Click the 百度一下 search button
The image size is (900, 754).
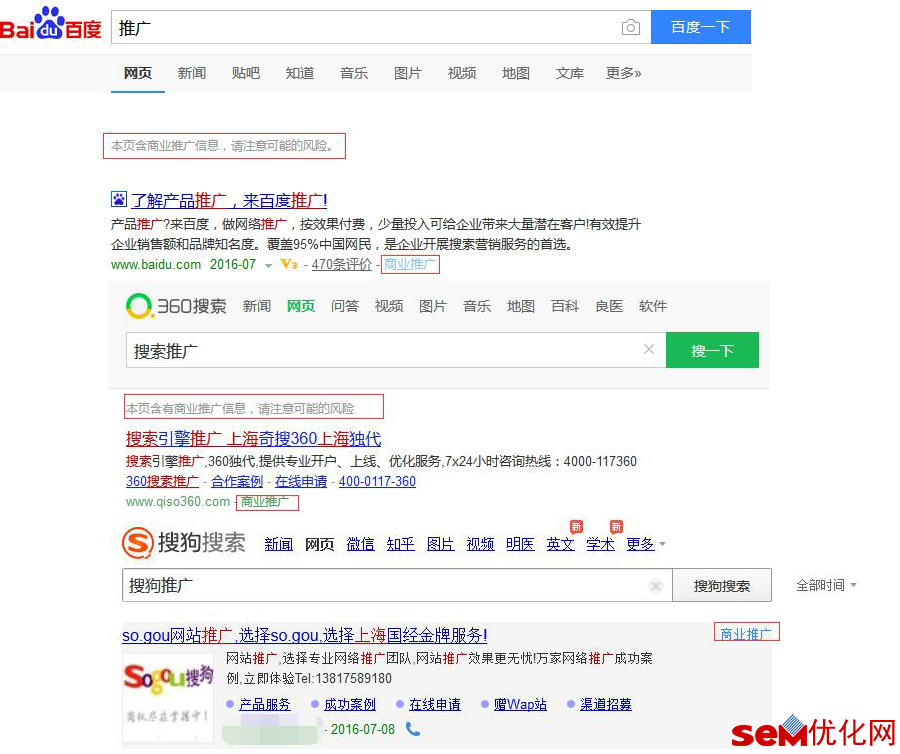[700, 27]
